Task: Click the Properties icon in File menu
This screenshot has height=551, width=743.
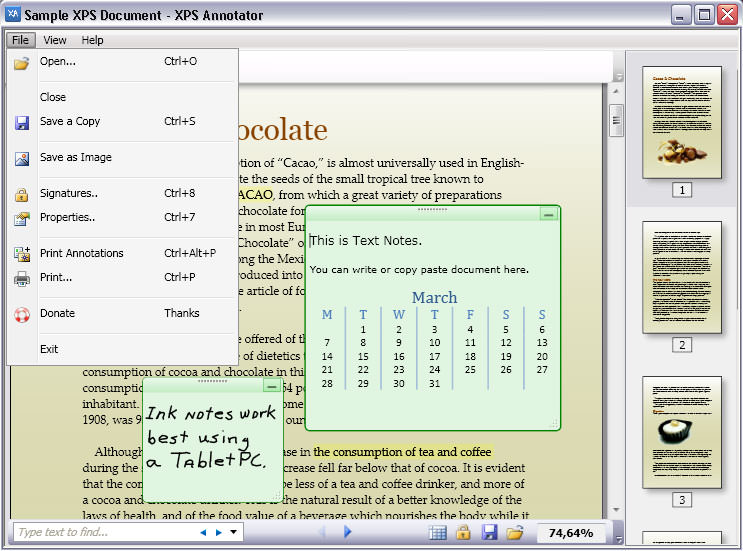Action: click(22, 218)
